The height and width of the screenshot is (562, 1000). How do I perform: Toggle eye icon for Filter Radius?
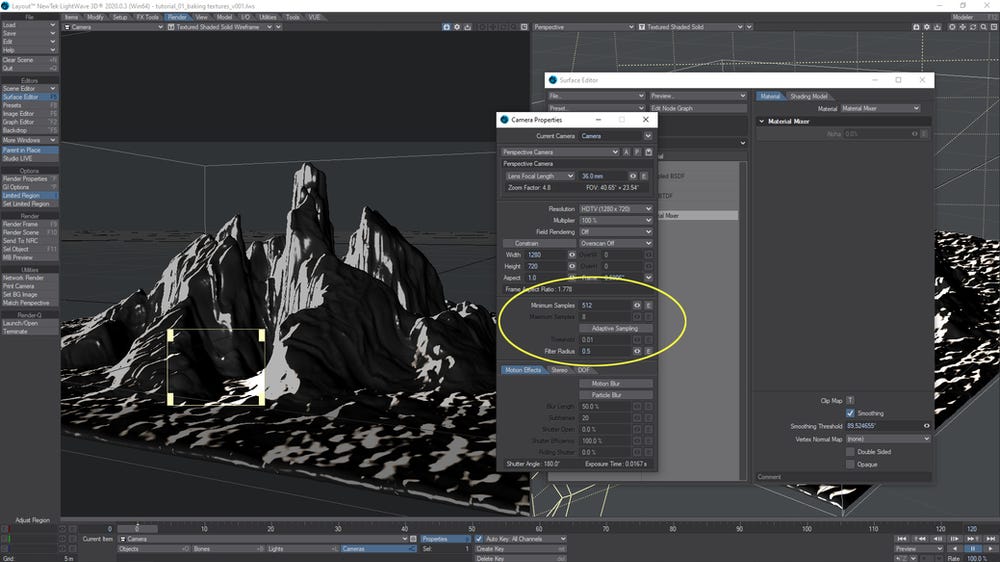[x=636, y=351]
